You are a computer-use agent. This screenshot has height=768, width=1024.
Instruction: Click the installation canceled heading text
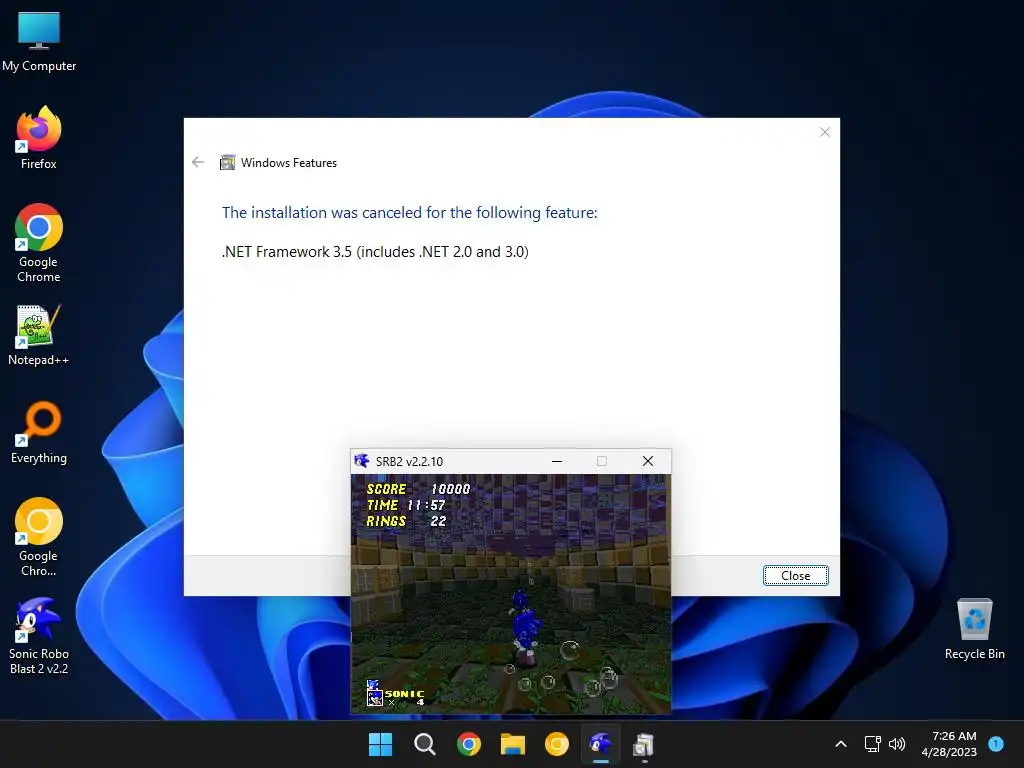pos(409,212)
